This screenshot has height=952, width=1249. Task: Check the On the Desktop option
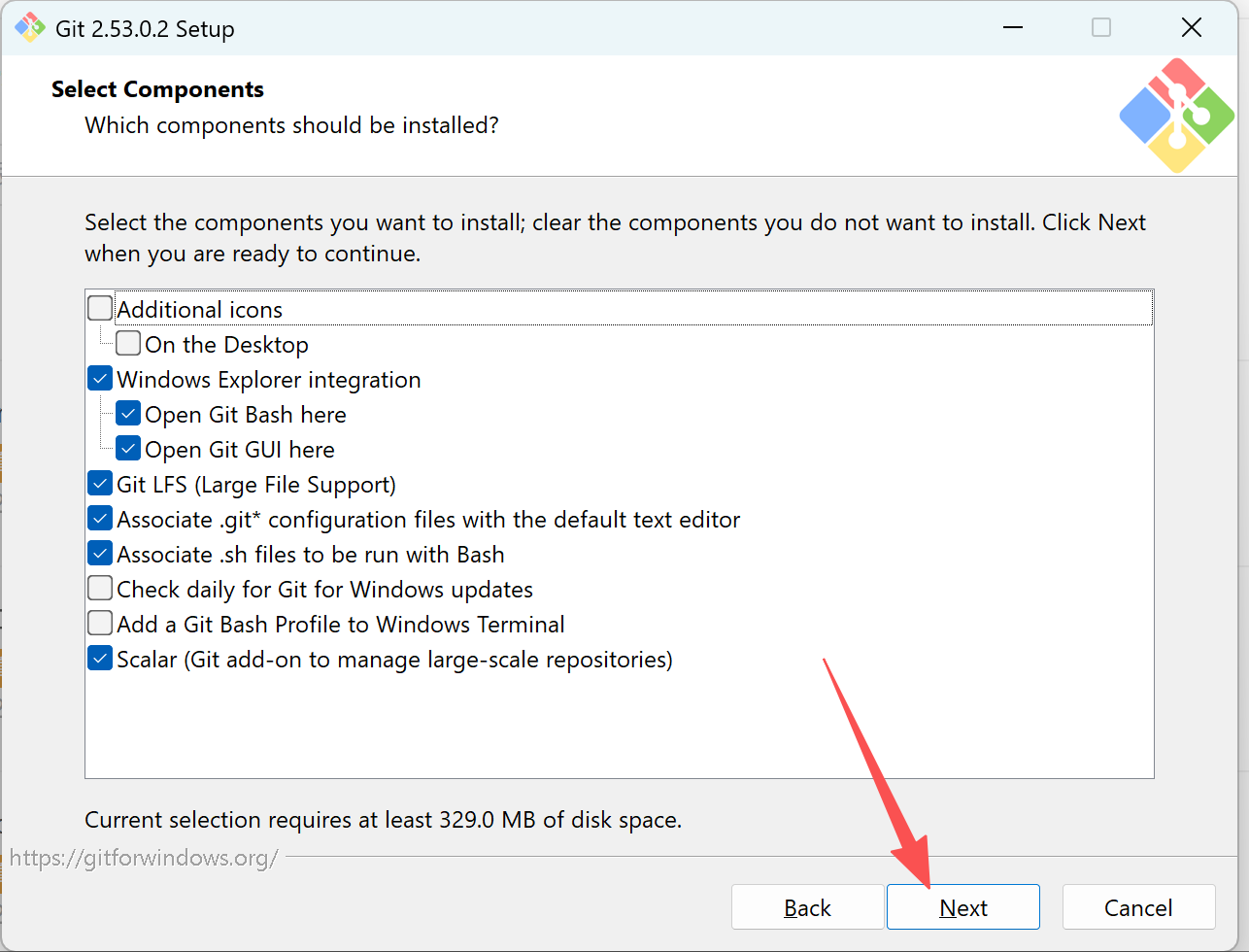pos(128,344)
